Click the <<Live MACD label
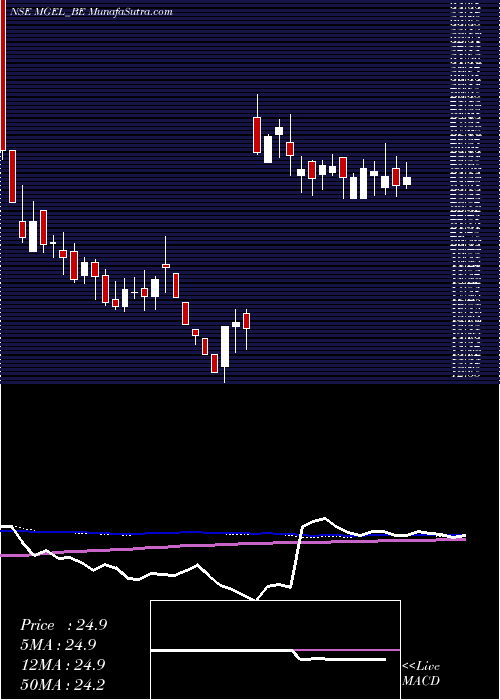 (421, 674)
